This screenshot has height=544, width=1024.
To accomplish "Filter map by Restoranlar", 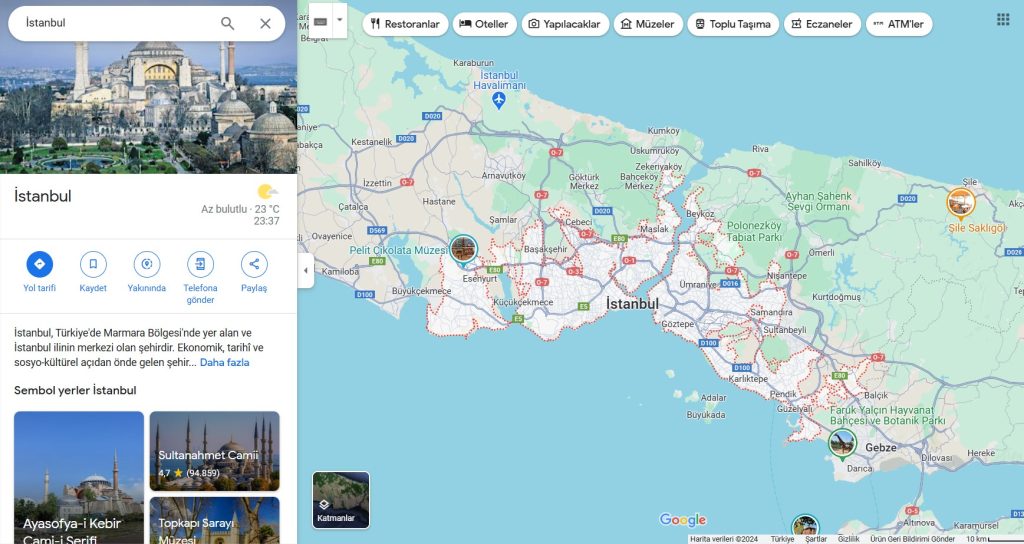I will (x=406, y=24).
